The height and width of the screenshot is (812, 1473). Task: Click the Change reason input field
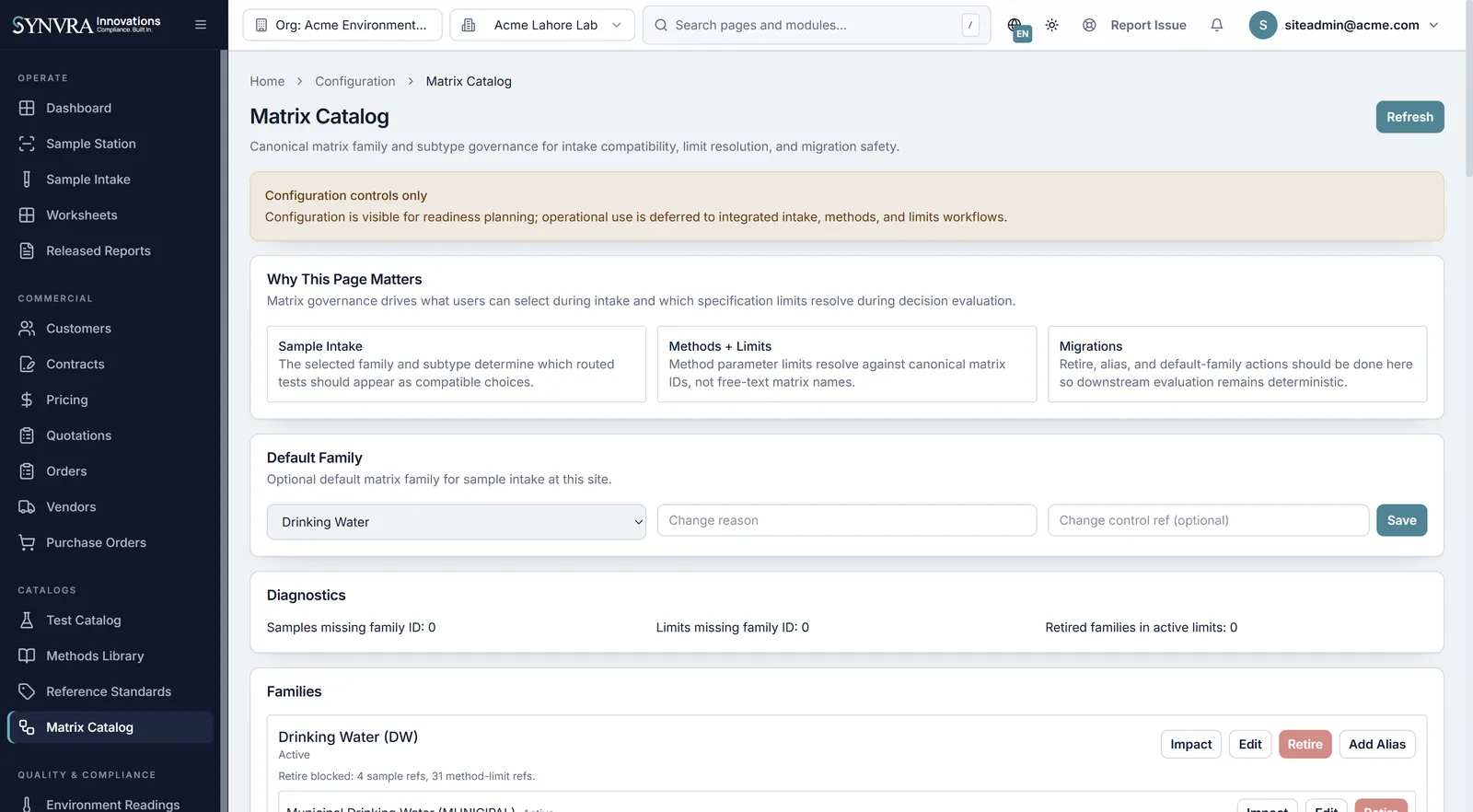(x=847, y=520)
